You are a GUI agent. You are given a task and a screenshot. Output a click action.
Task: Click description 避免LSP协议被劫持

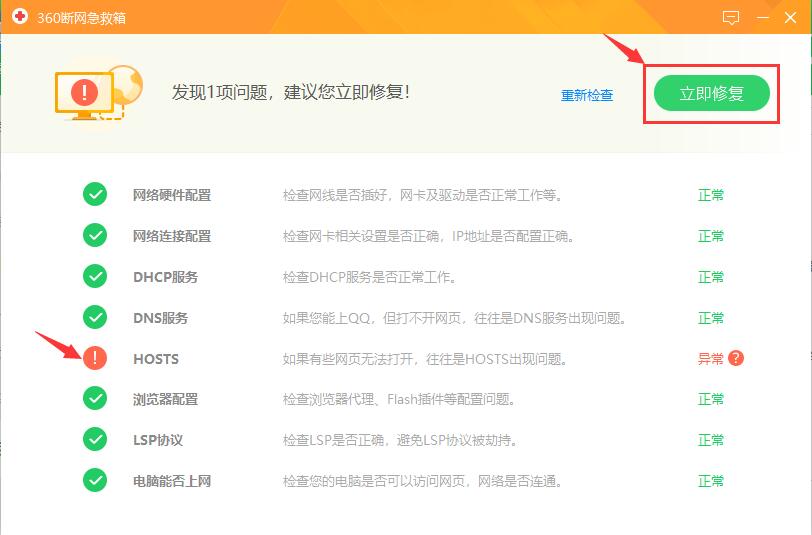400,440
